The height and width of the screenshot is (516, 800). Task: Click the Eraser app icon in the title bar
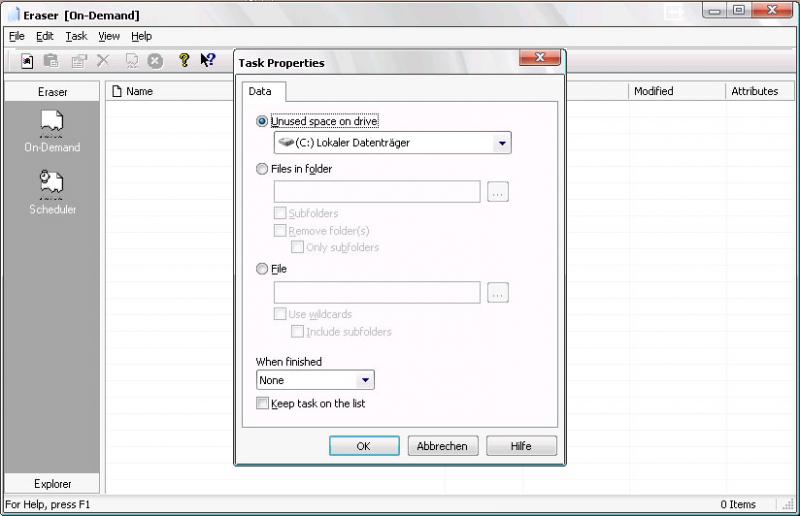pyautogui.click(x=14, y=14)
